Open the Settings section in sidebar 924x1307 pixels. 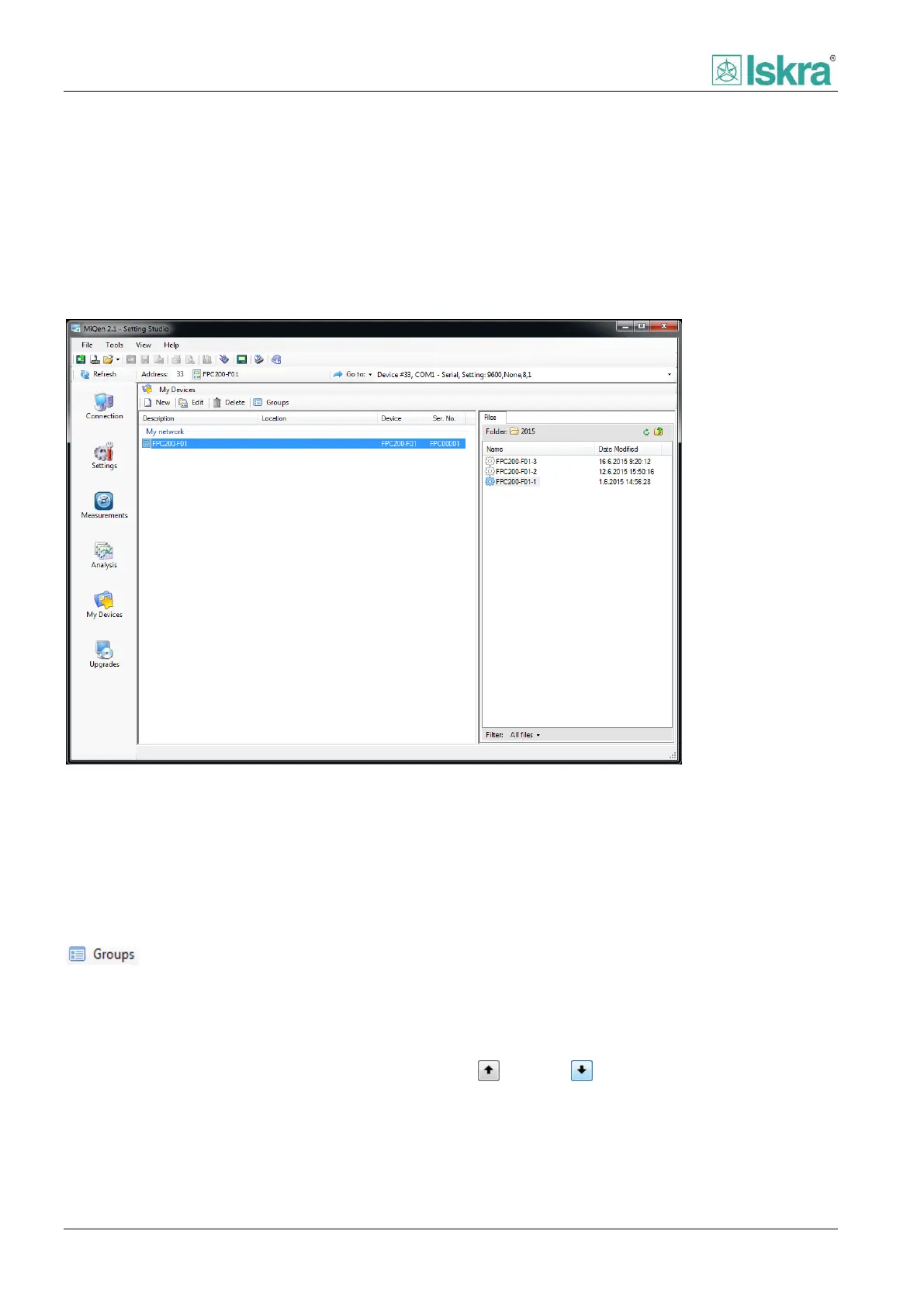coord(104,455)
